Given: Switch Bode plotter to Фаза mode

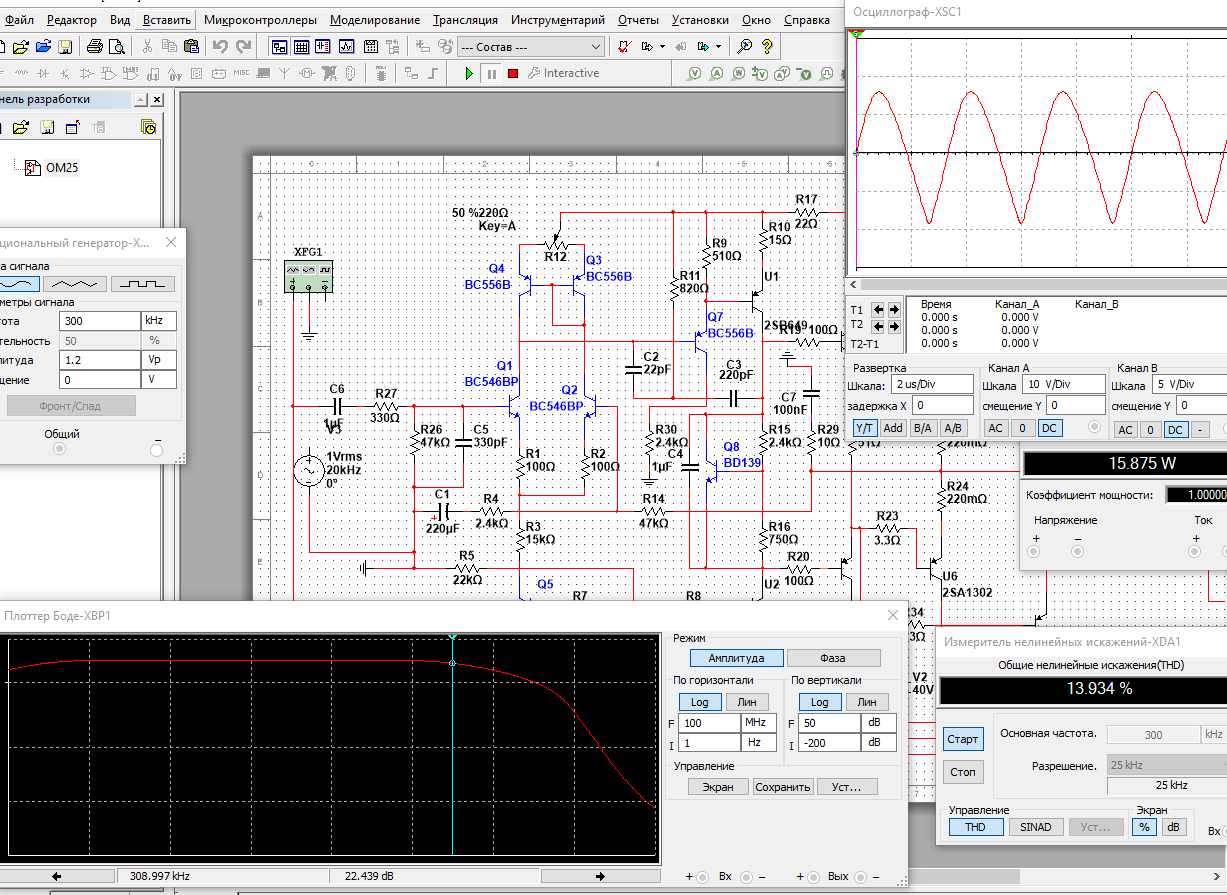Looking at the screenshot, I should (x=833, y=658).
